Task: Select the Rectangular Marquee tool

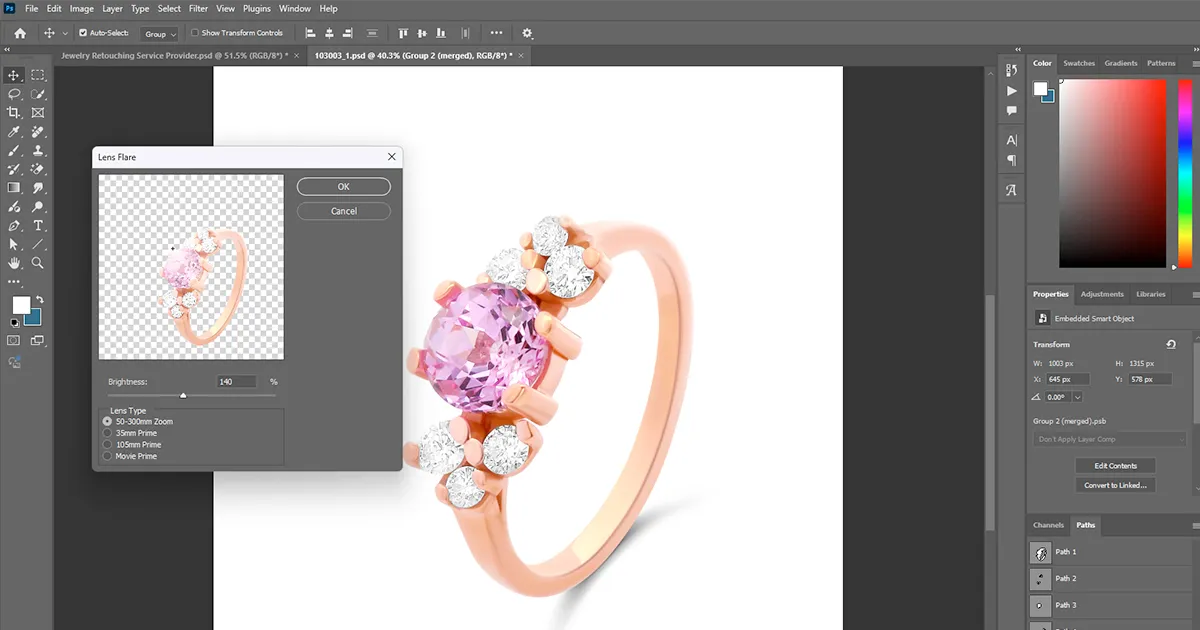Action: [38, 75]
